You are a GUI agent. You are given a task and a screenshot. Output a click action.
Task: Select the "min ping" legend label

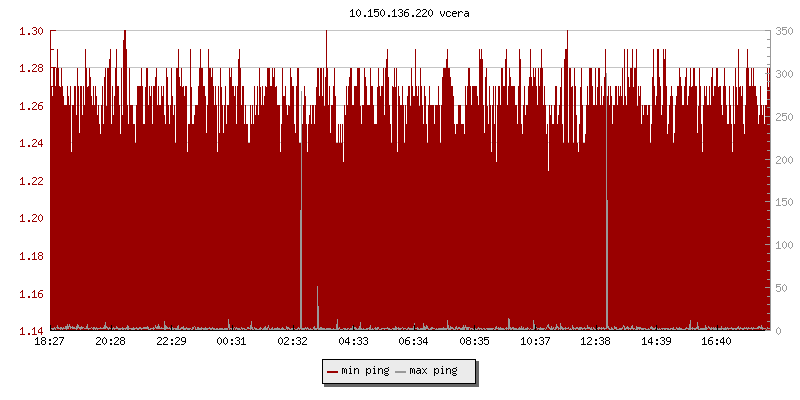click(365, 371)
